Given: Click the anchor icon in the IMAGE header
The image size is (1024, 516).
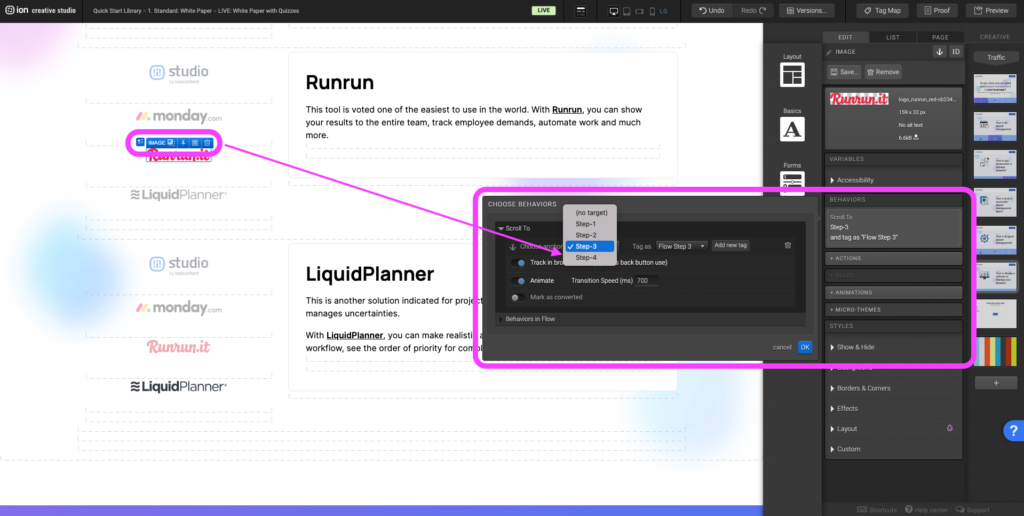Looking at the screenshot, I should pos(939,52).
